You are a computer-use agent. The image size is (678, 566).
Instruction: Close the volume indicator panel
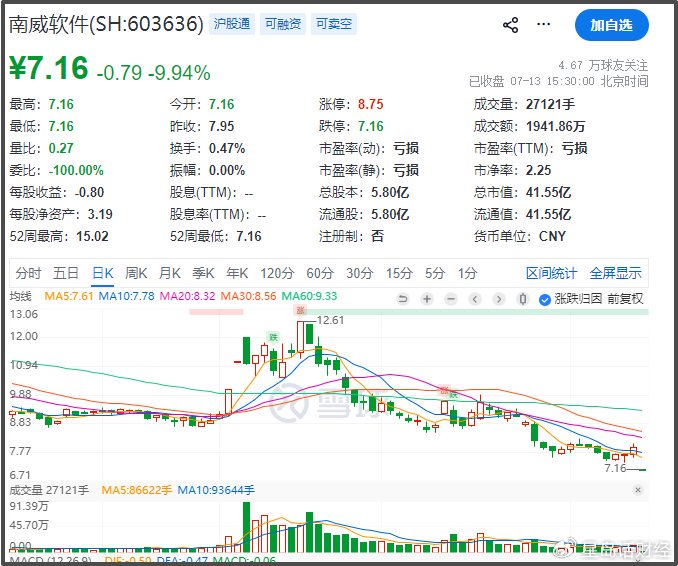(x=637, y=490)
